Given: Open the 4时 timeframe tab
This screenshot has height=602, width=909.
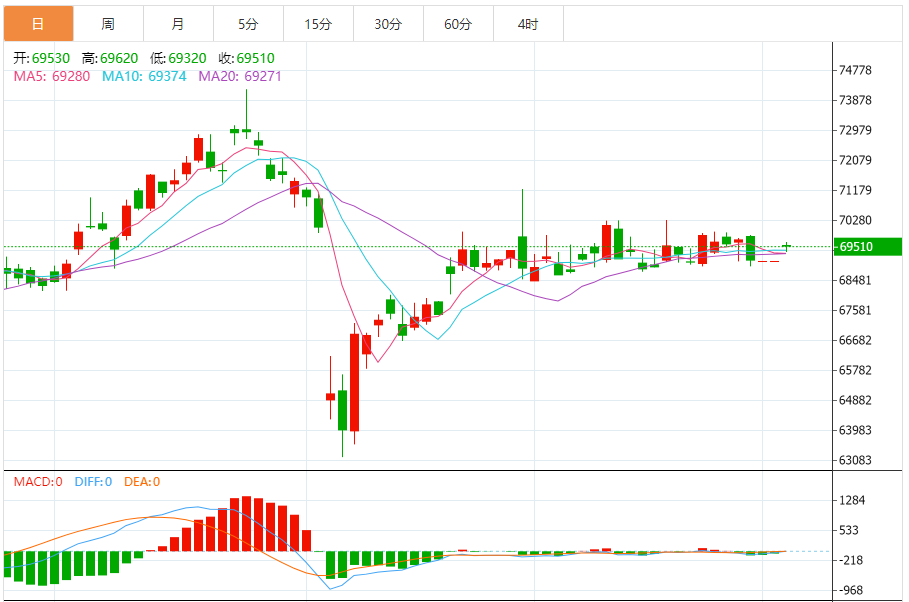Looking at the screenshot, I should click(529, 24).
